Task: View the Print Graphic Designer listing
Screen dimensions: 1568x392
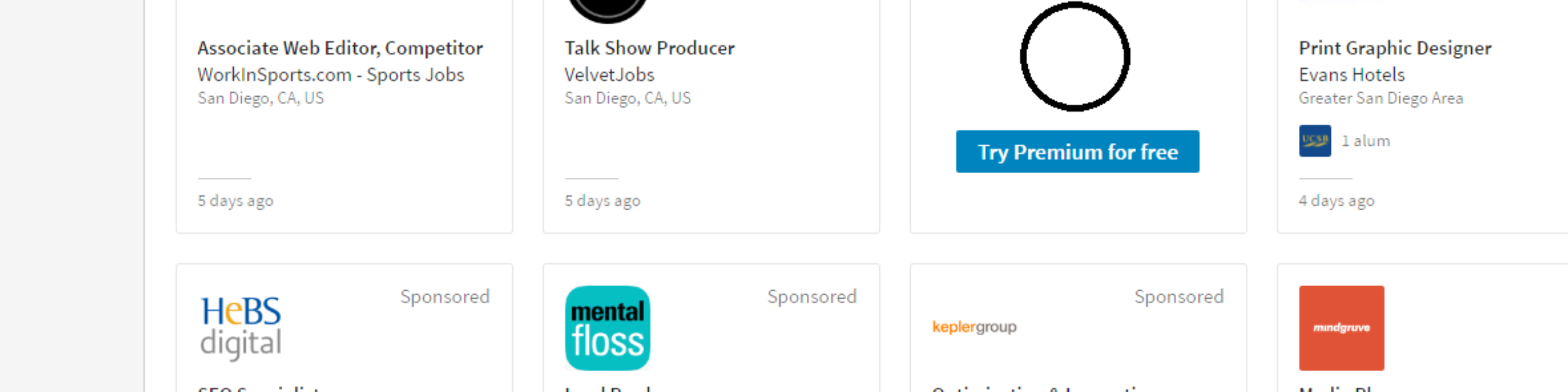Action: (1395, 48)
